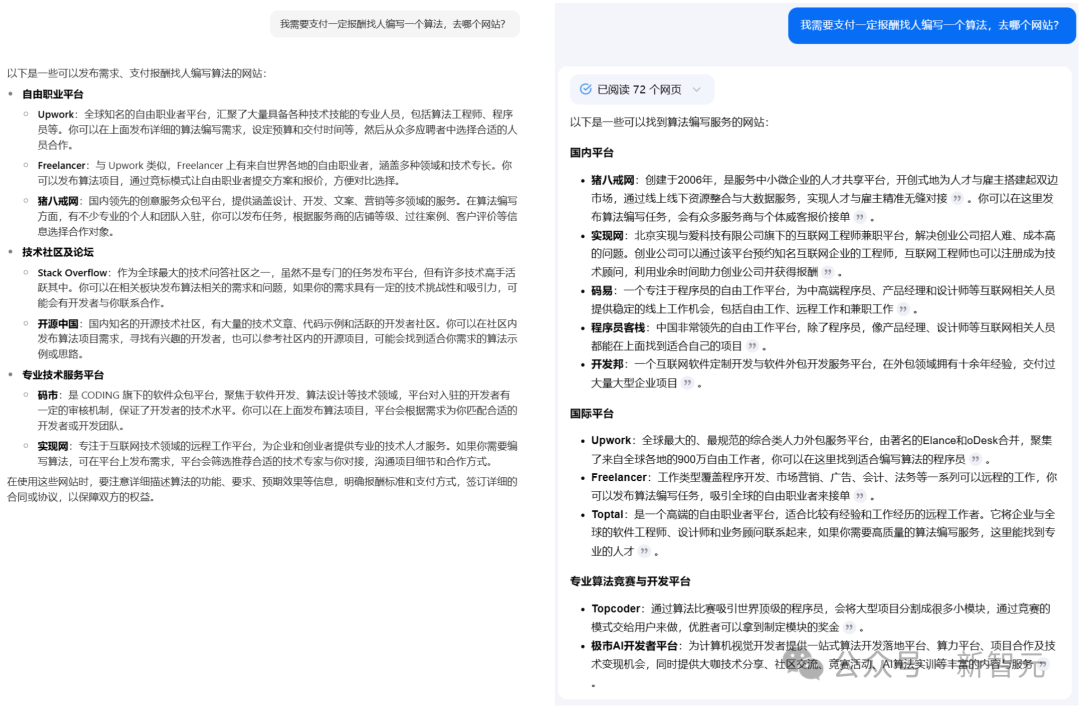This screenshot has height=708, width=1080.
Task: Select heading 专业技术服务平台 in left panel
Action: [63, 375]
